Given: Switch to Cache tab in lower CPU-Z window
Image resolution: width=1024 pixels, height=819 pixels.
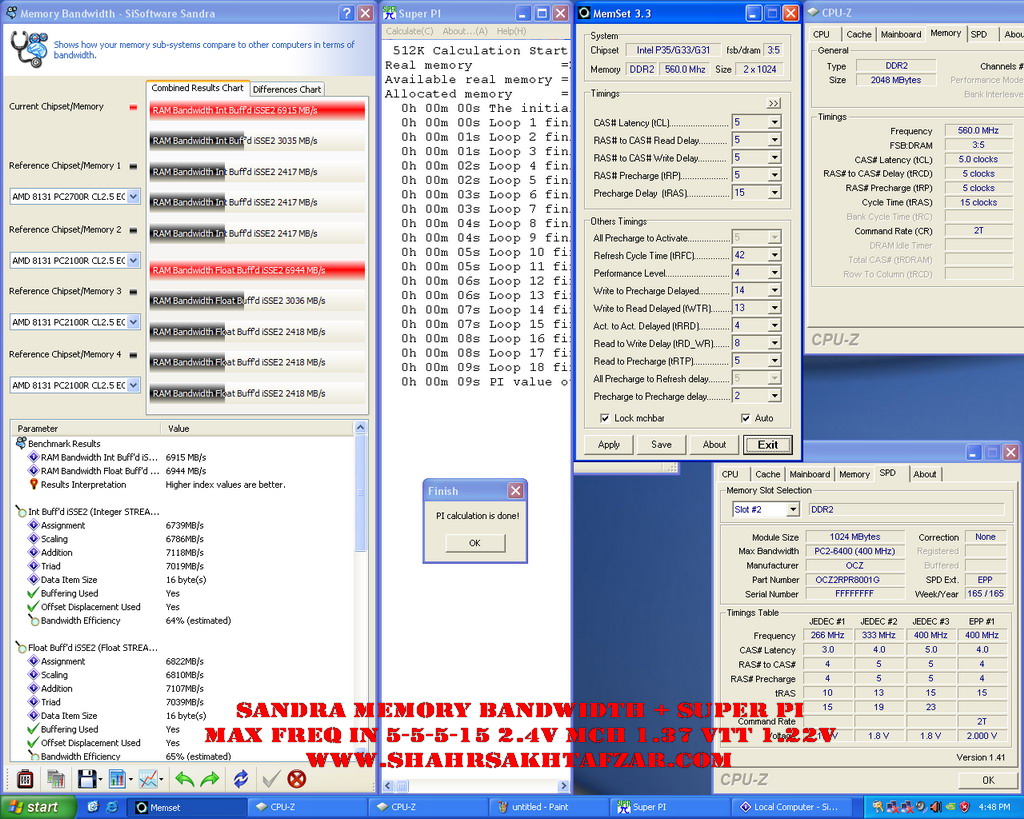Looking at the screenshot, I should pos(767,474).
